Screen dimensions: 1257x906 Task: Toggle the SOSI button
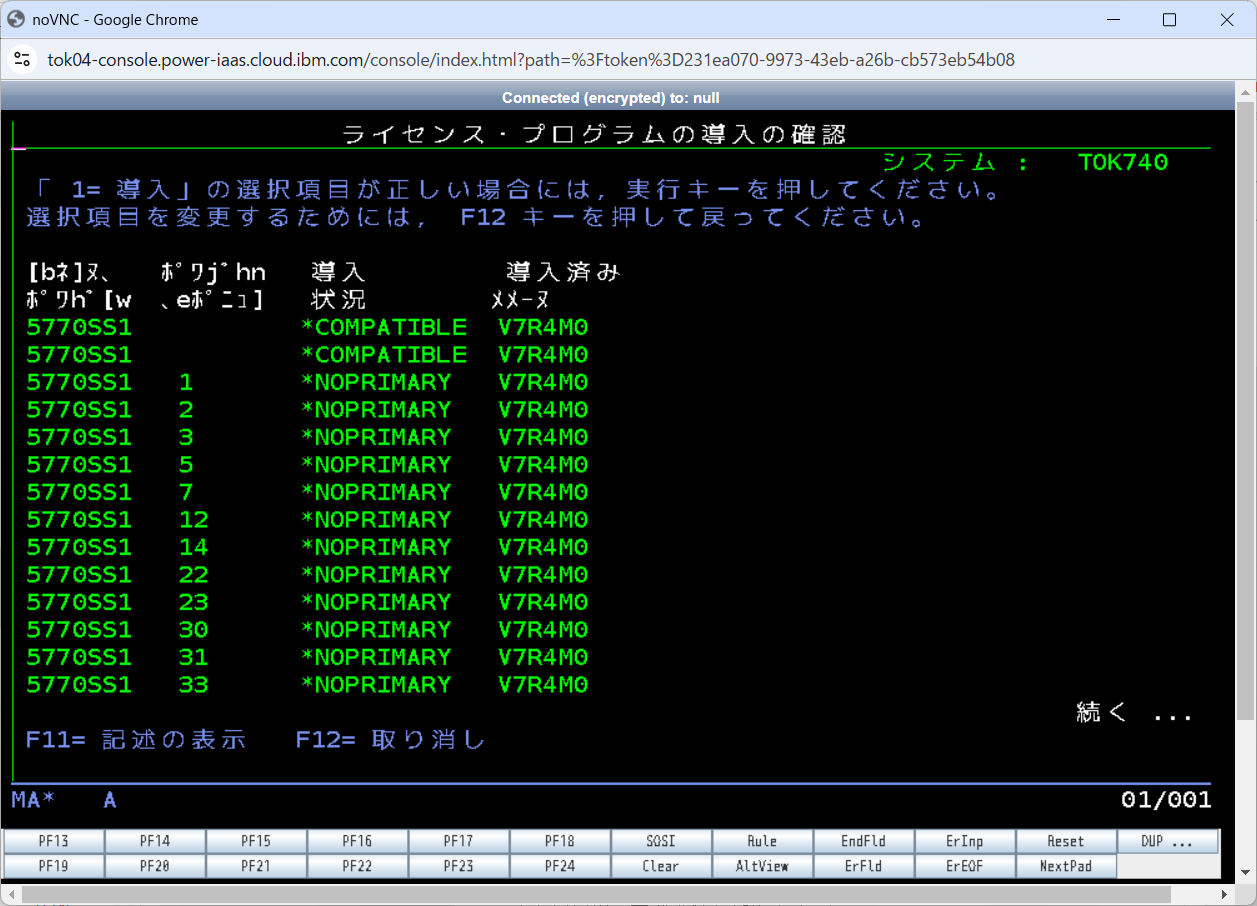[x=661, y=841]
